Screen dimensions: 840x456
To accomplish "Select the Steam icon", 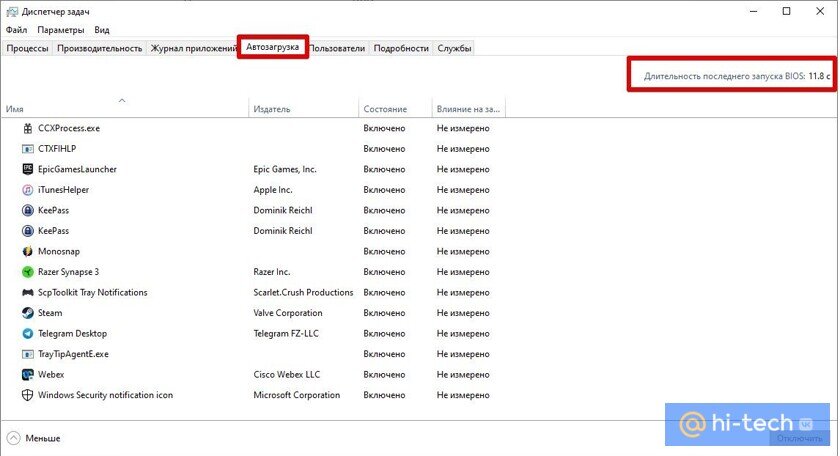I will click(x=27, y=313).
